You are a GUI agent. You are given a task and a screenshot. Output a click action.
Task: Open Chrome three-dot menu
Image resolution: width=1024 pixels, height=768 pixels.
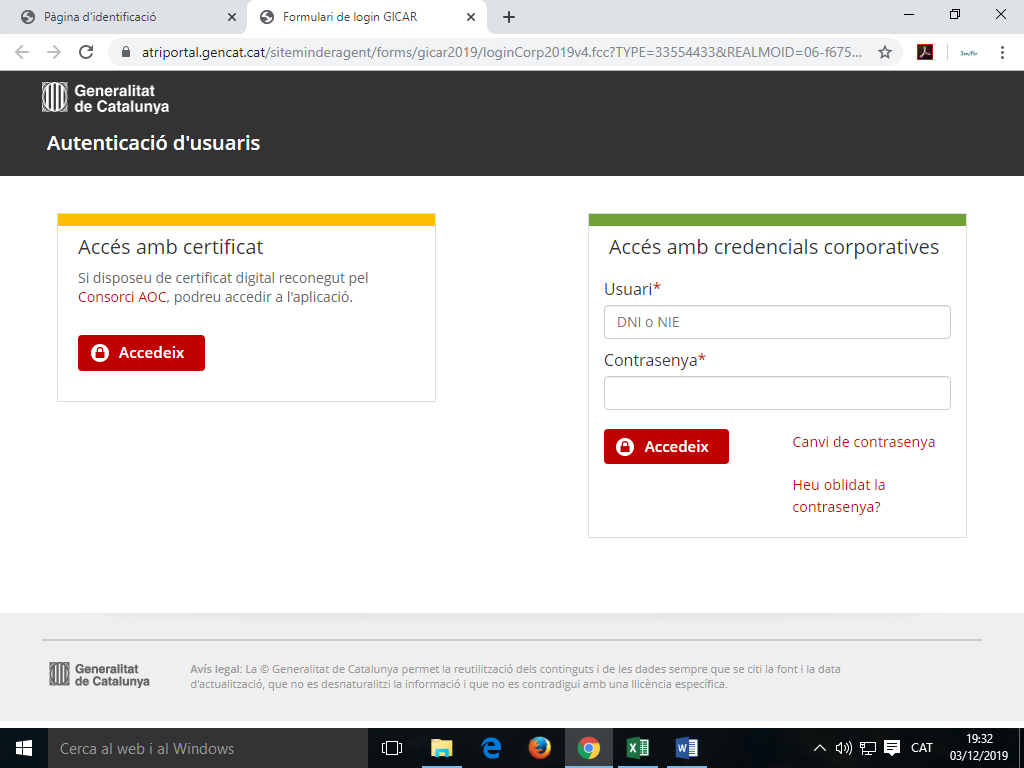(x=1002, y=52)
